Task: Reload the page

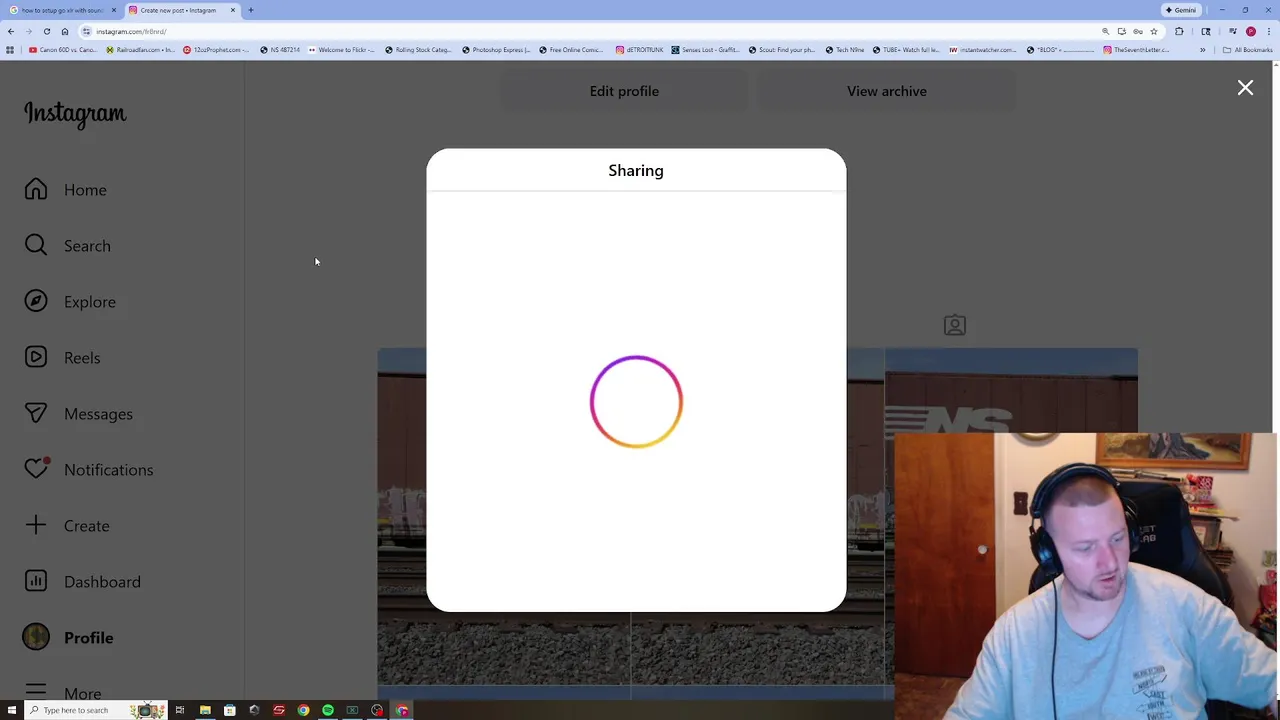Action: coord(46,31)
